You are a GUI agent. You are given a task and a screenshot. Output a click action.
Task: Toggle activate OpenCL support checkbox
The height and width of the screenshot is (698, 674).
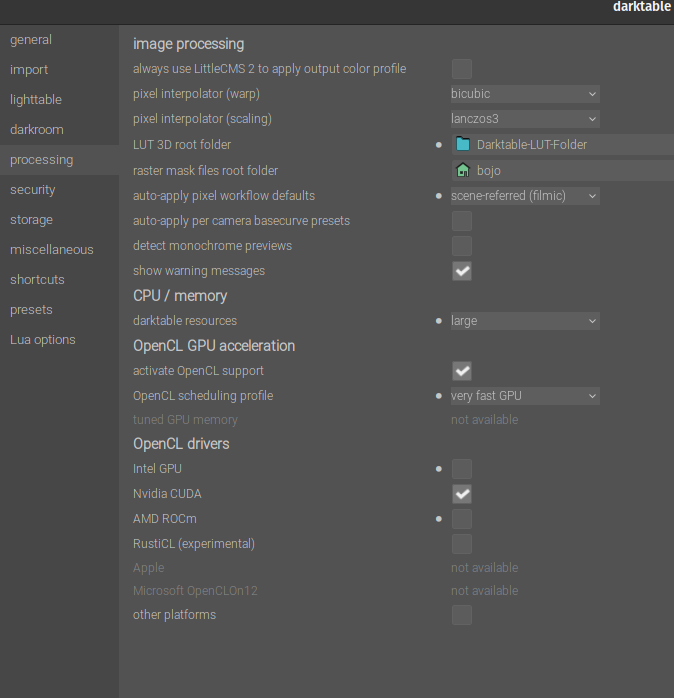point(462,371)
